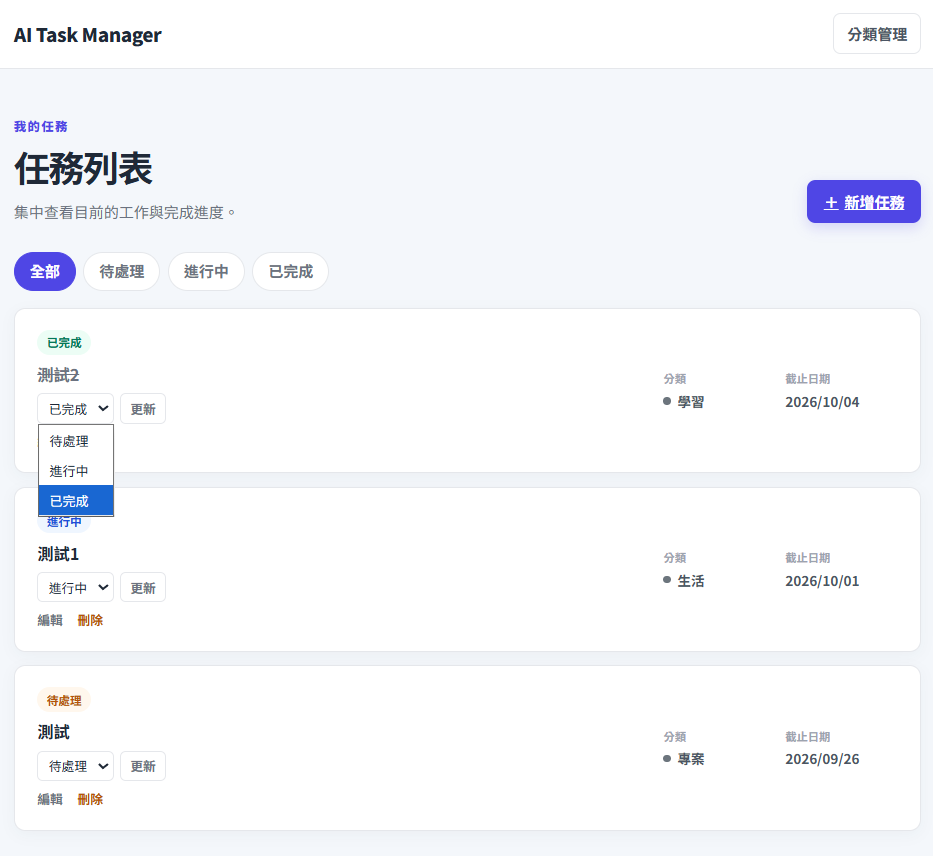Select the 全部 filter tab

[45, 272]
